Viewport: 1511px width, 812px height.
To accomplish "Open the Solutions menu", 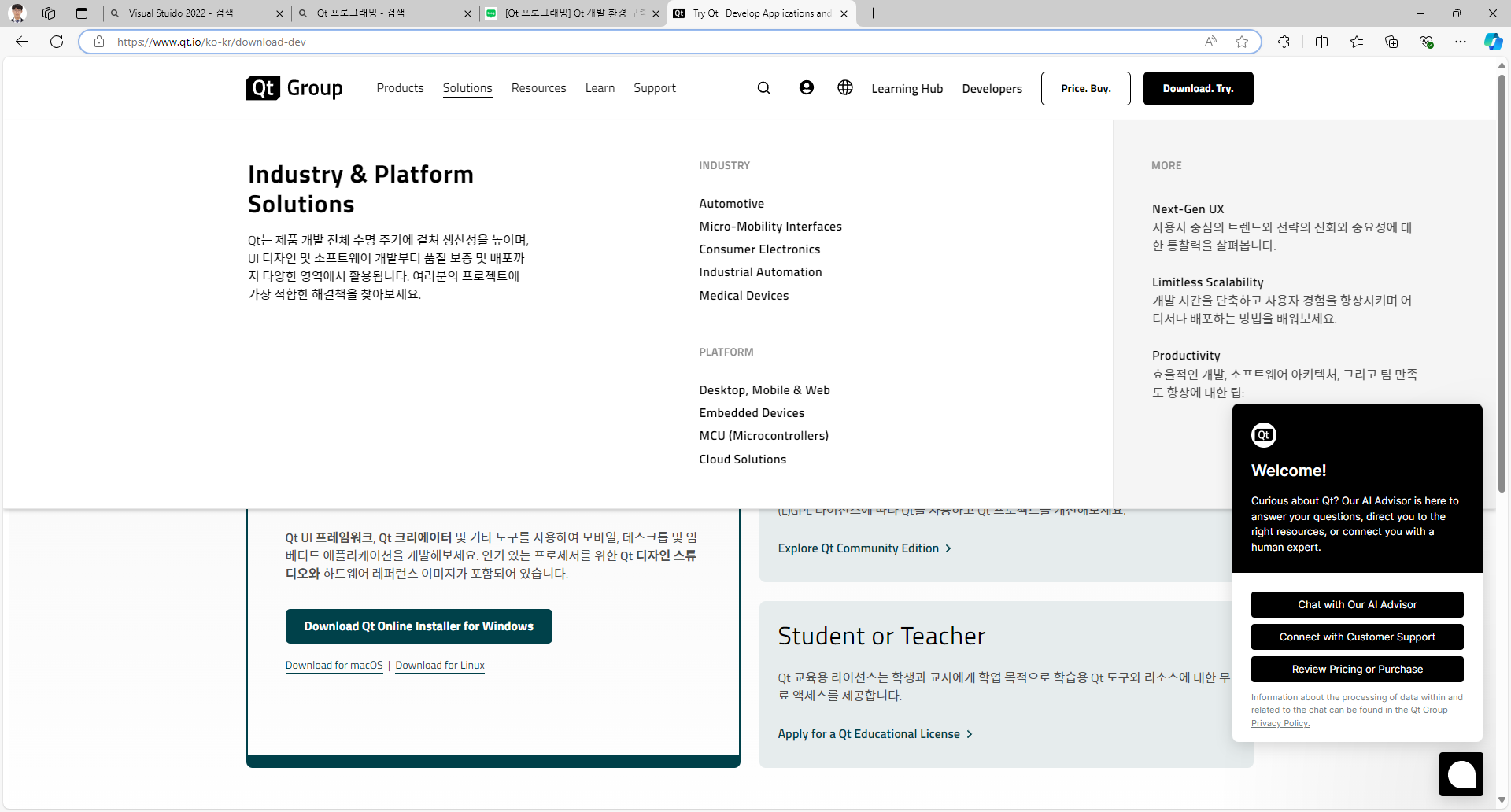I will (467, 88).
